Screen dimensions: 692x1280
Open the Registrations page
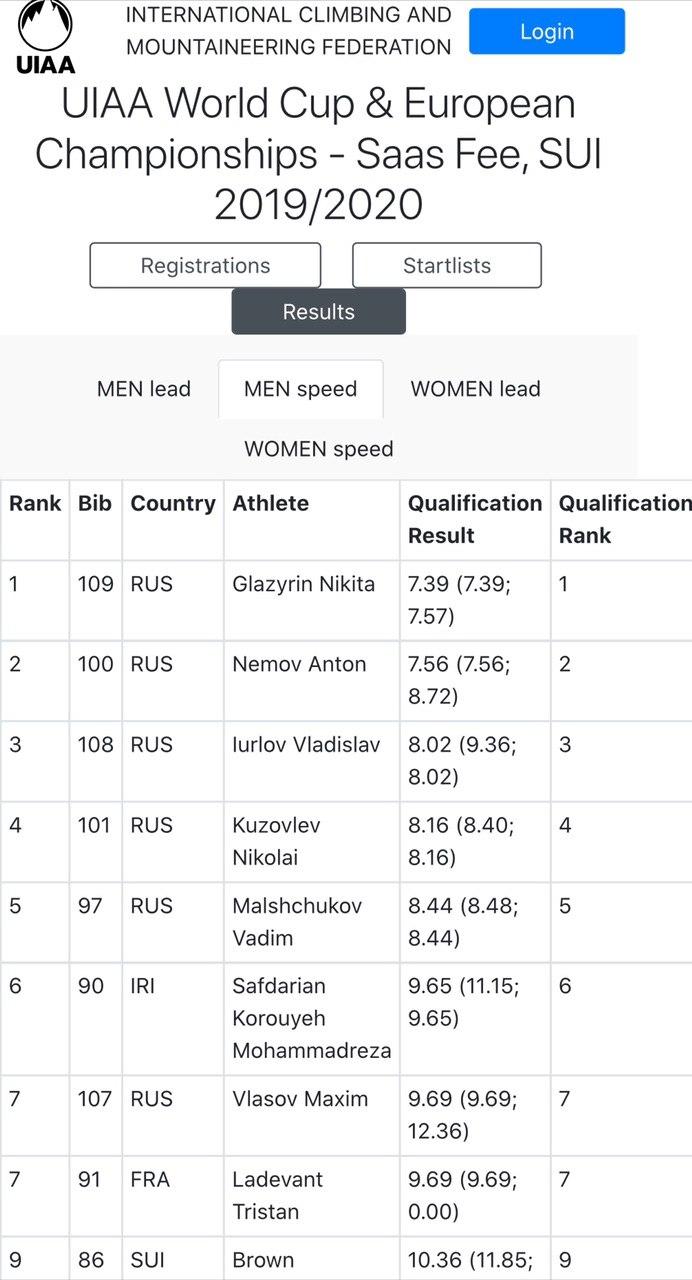point(205,266)
